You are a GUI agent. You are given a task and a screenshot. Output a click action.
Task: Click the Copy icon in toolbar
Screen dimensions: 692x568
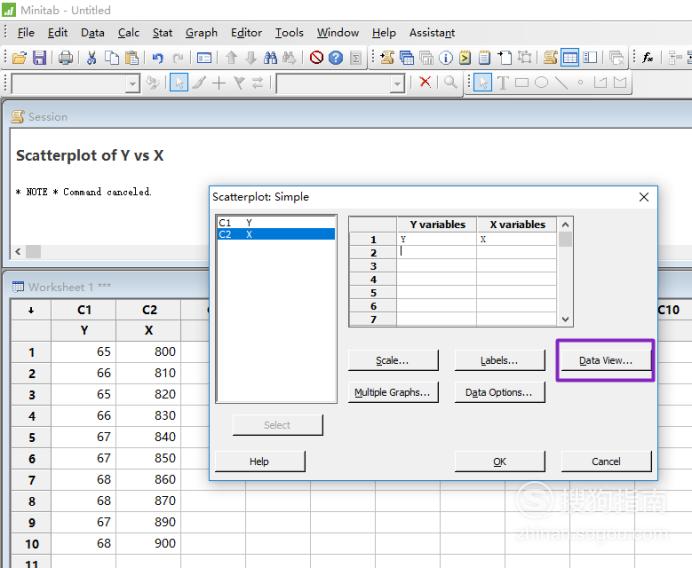click(112, 58)
